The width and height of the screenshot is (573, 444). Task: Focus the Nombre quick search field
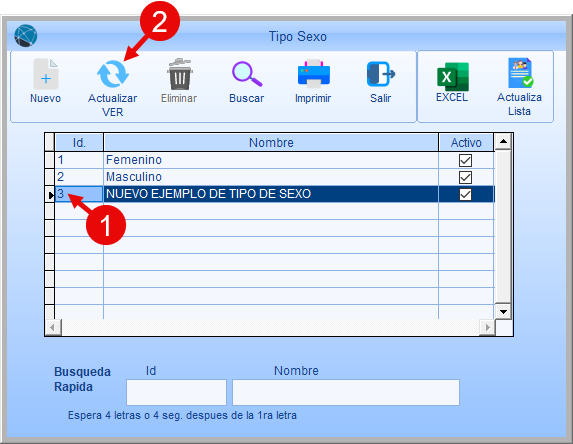coord(346,392)
